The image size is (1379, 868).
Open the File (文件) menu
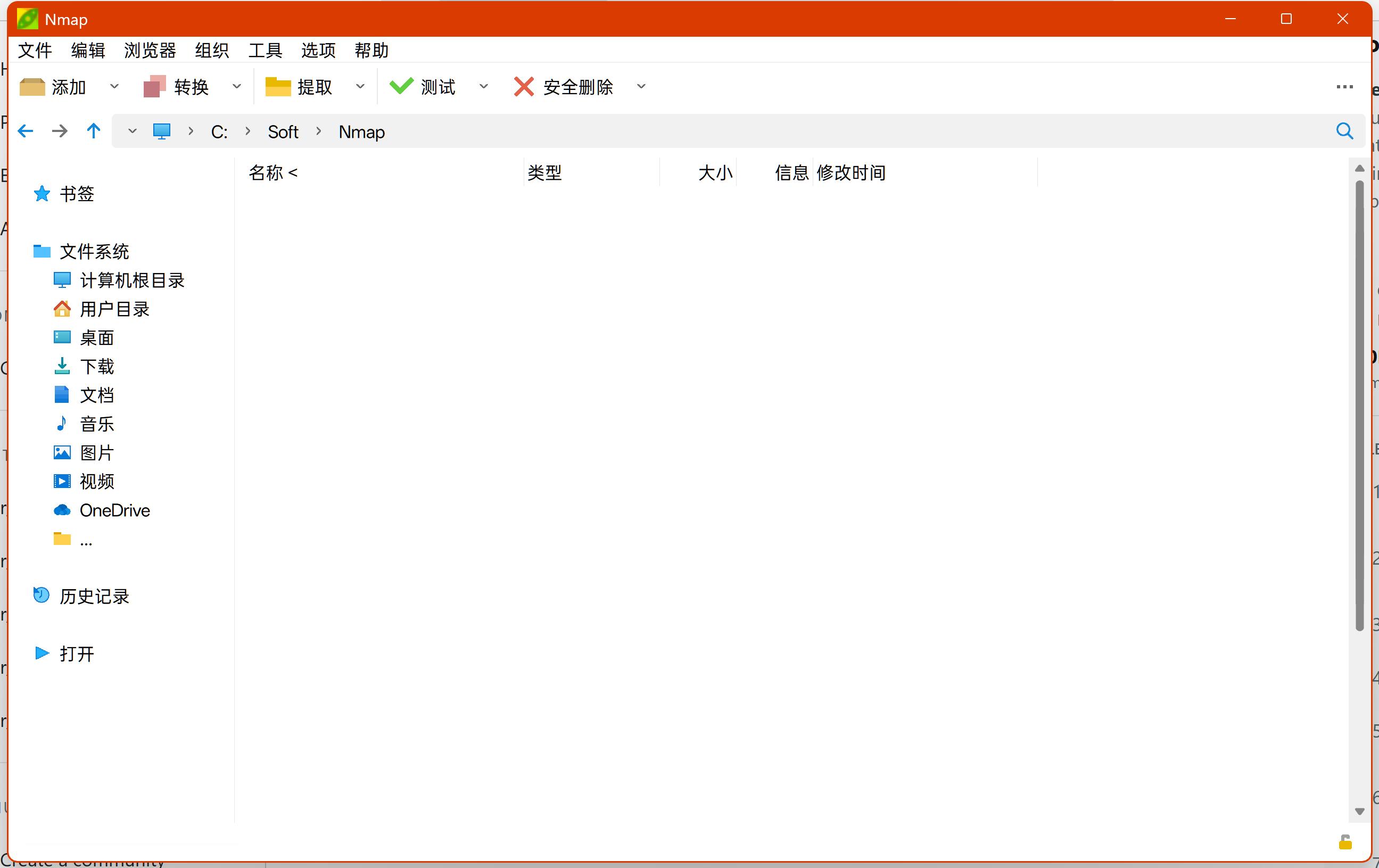[x=35, y=51]
